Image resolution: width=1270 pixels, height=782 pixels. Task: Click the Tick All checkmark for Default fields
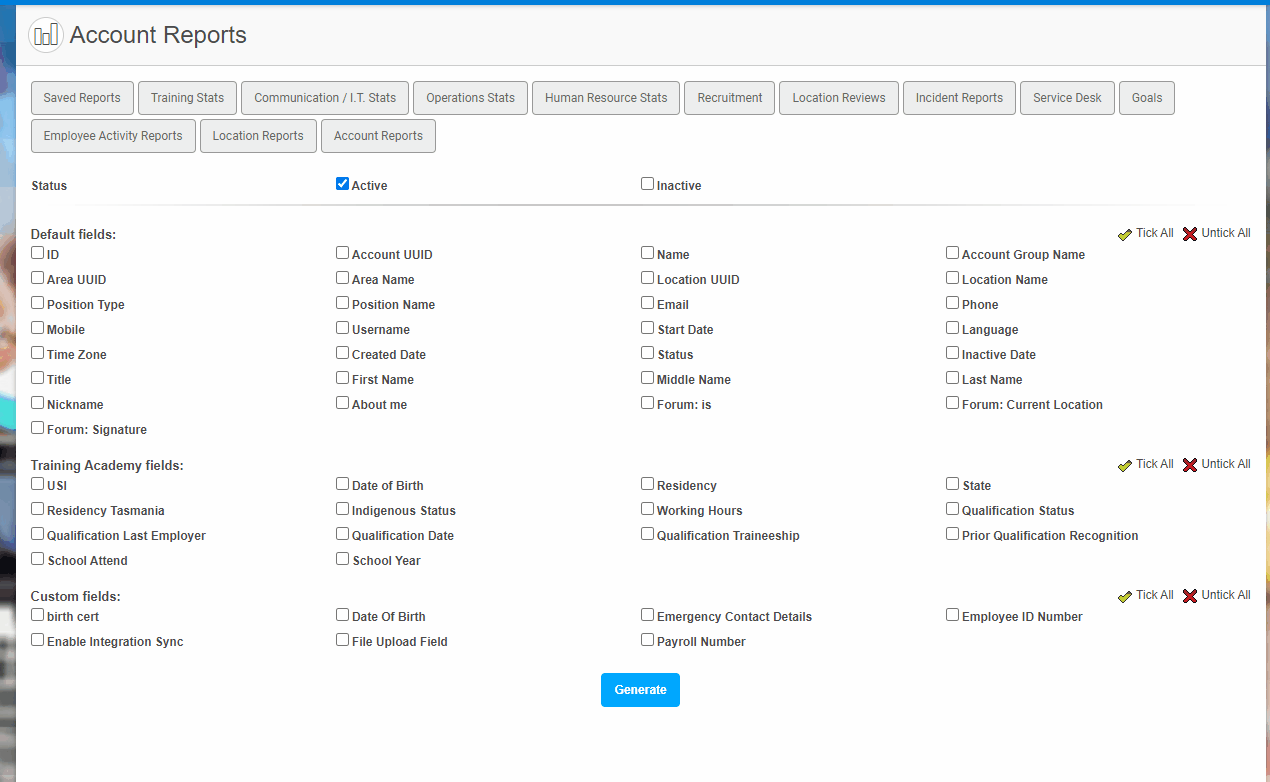click(x=1124, y=233)
